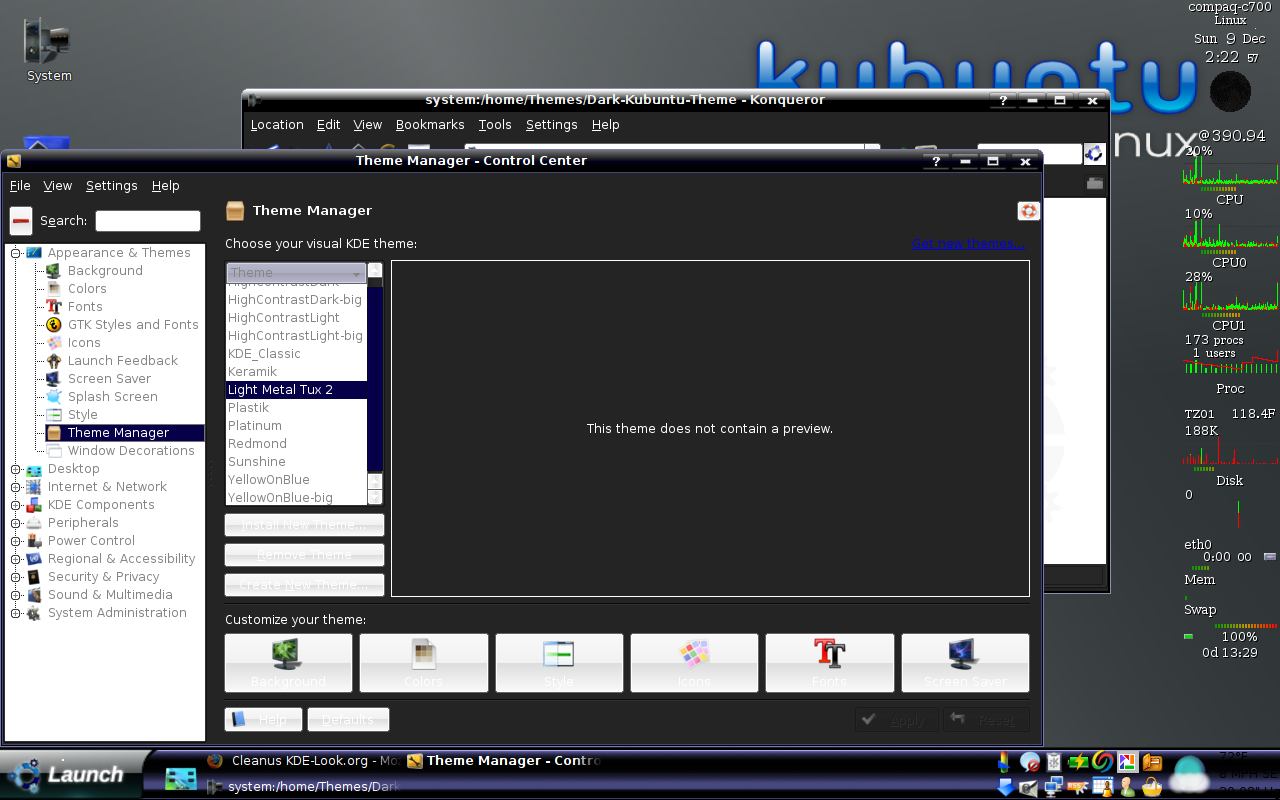The image size is (1280, 800).
Task: Click inside the Search input field
Action: 148,221
